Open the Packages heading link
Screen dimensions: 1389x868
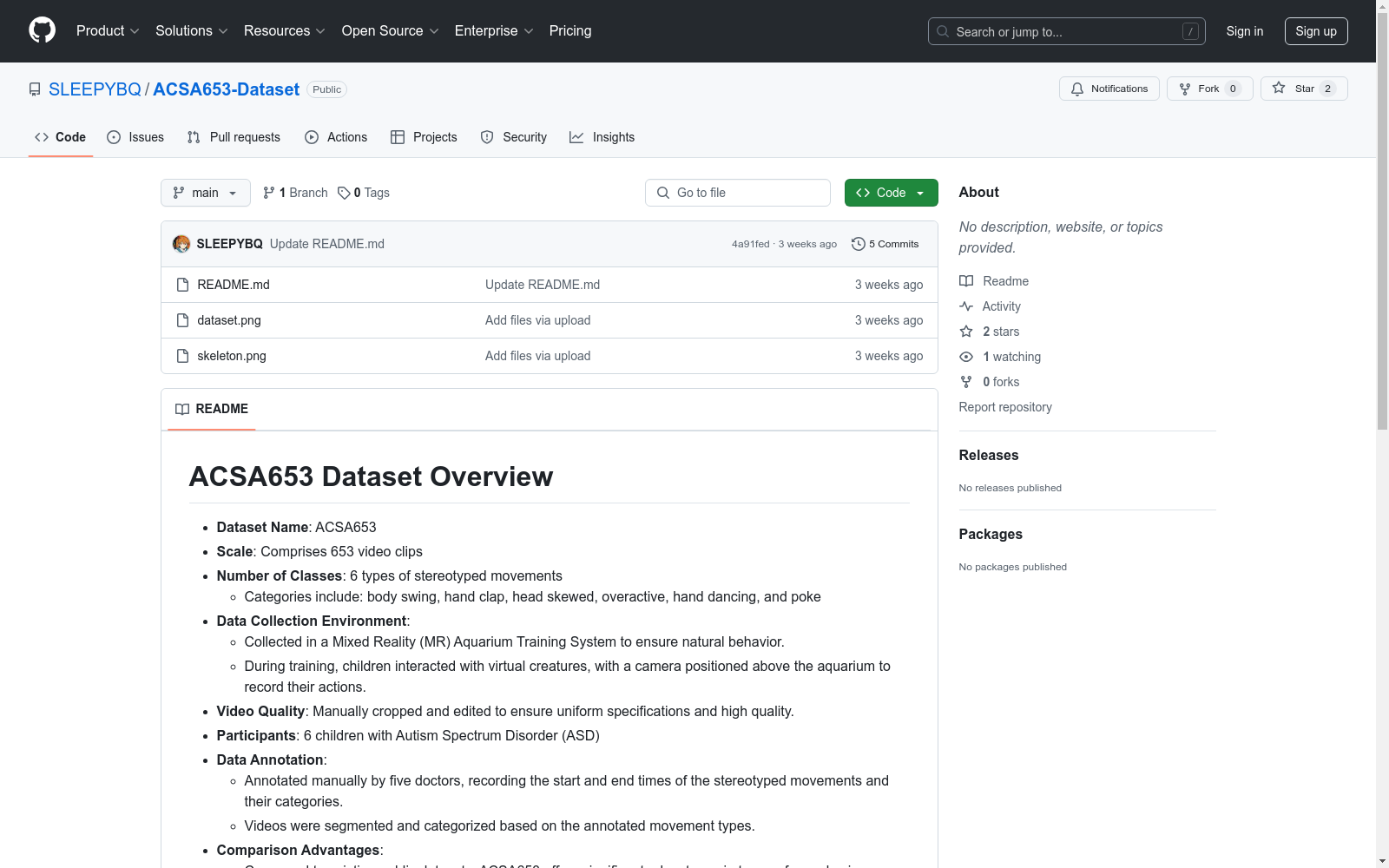tap(991, 534)
